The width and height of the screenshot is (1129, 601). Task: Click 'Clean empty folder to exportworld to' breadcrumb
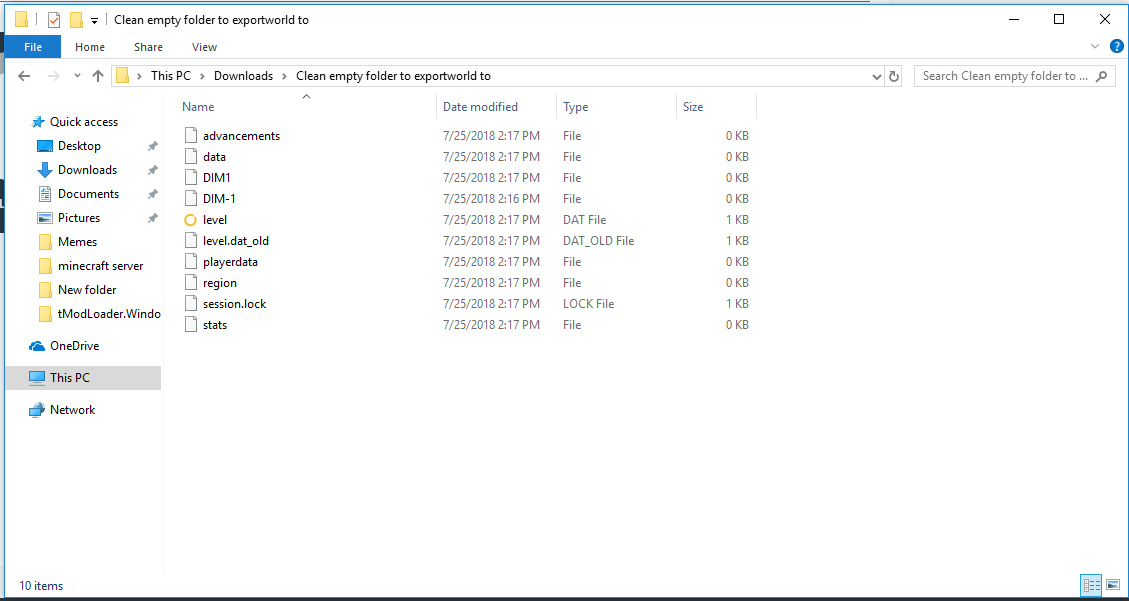pyautogui.click(x=393, y=76)
